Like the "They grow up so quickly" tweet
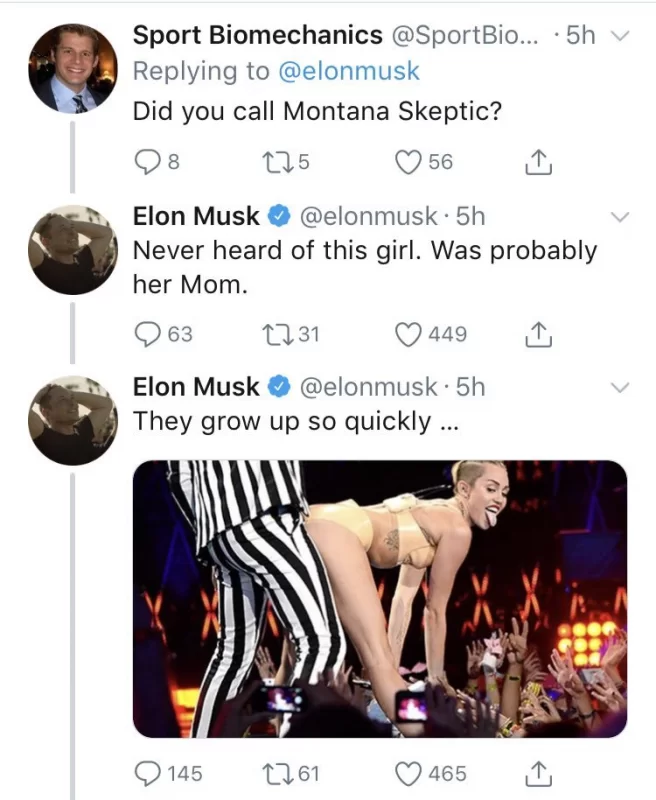 click(x=408, y=773)
